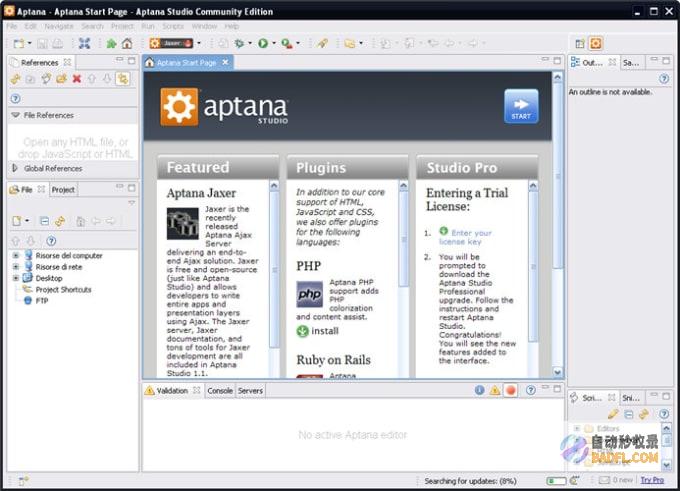Switch to the Servers tab
The width and height of the screenshot is (680, 491).
click(x=250, y=391)
